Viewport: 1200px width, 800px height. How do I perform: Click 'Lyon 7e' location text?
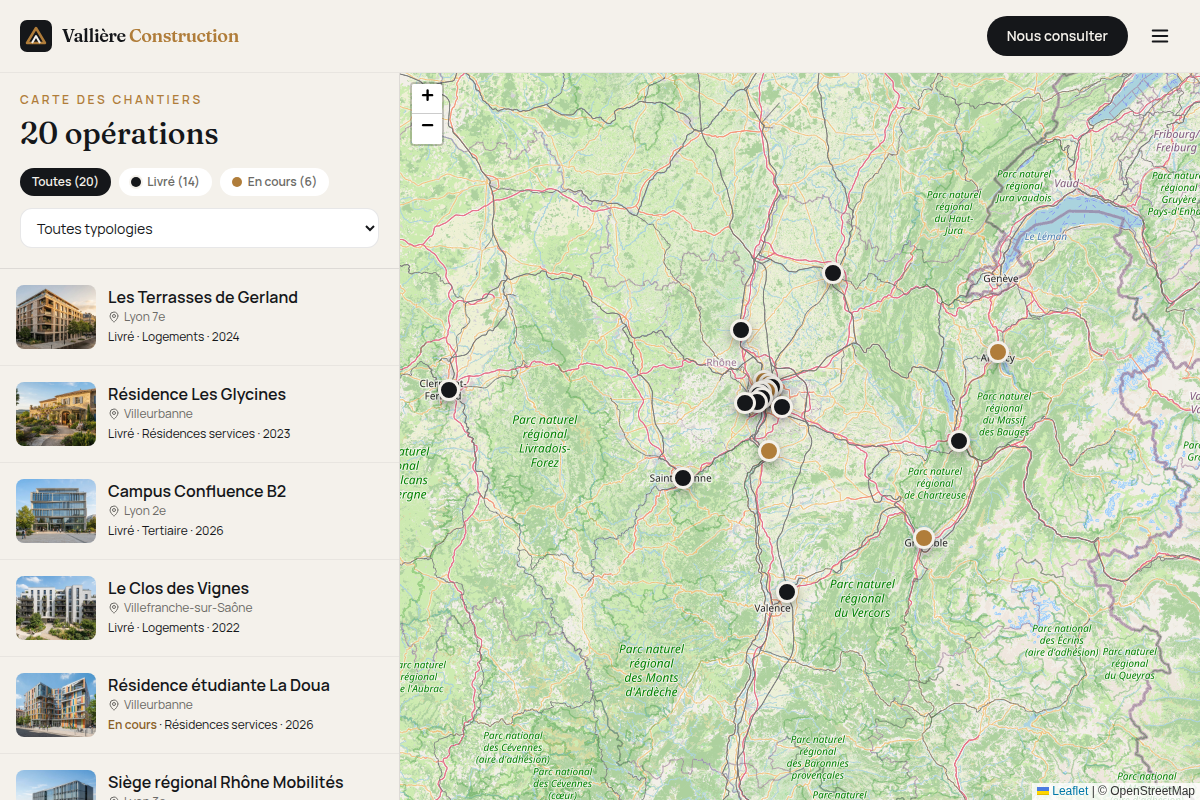pyautogui.click(x=145, y=317)
